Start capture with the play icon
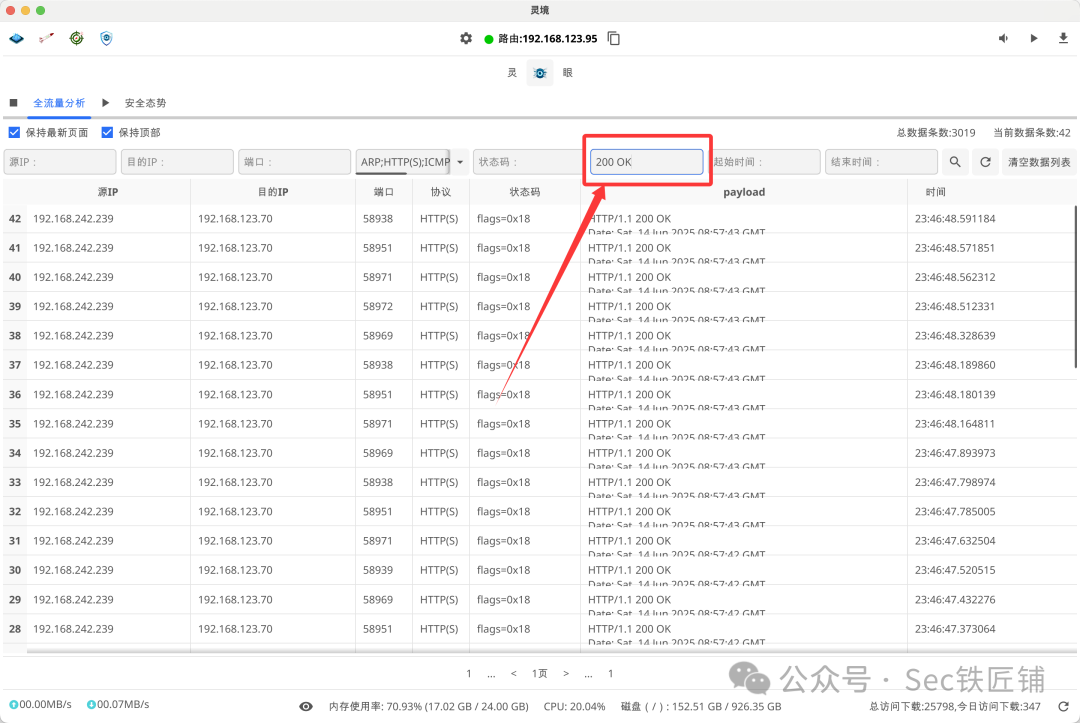The width and height of the screenshot is (1080, 723). pyautogui.click(x=1033, y=38)
